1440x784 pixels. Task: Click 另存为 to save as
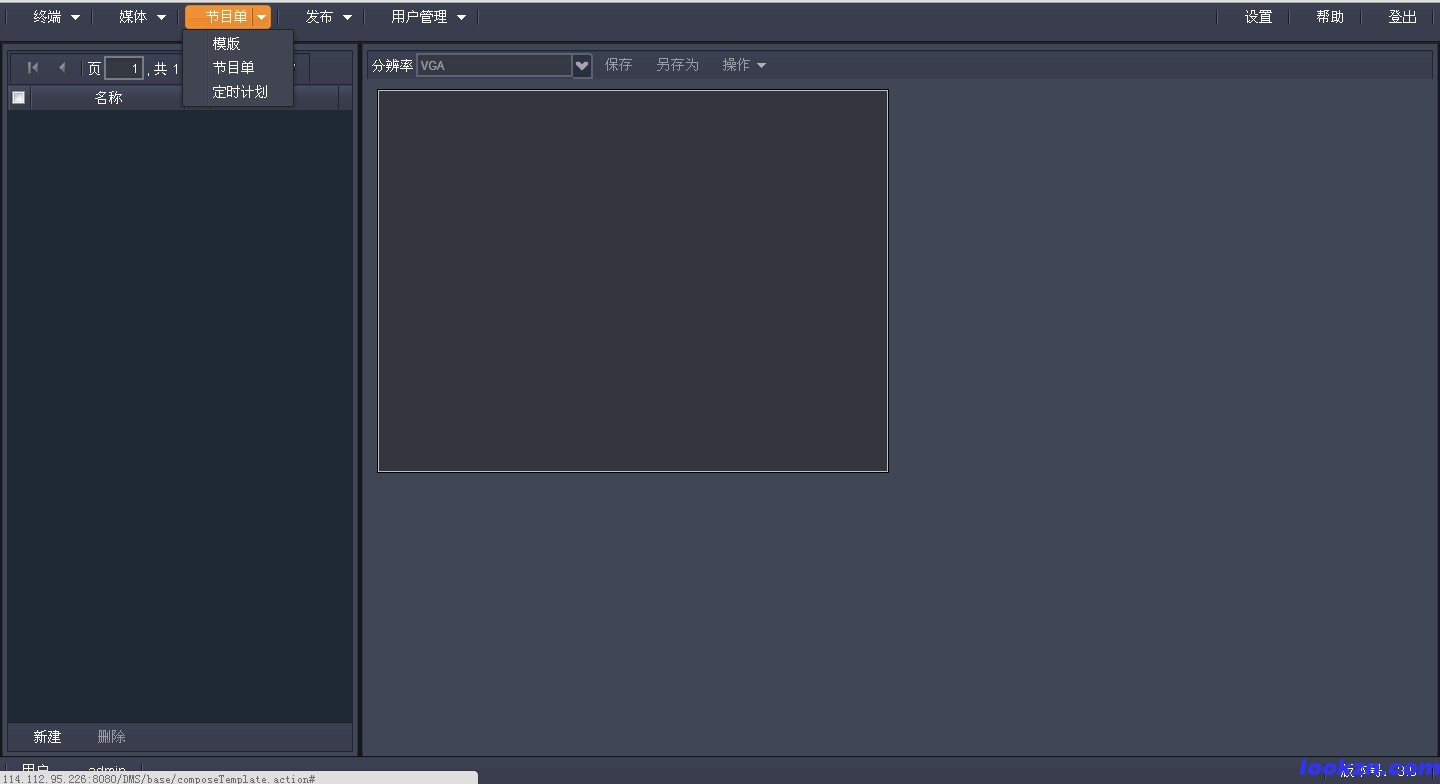tap(677, 65)
